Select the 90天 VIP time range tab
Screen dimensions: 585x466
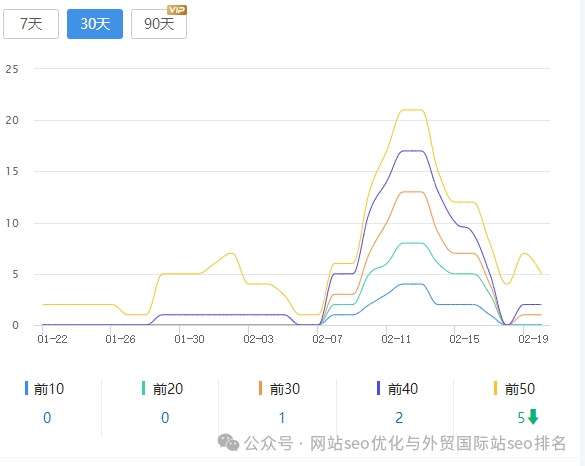(159, 24)
